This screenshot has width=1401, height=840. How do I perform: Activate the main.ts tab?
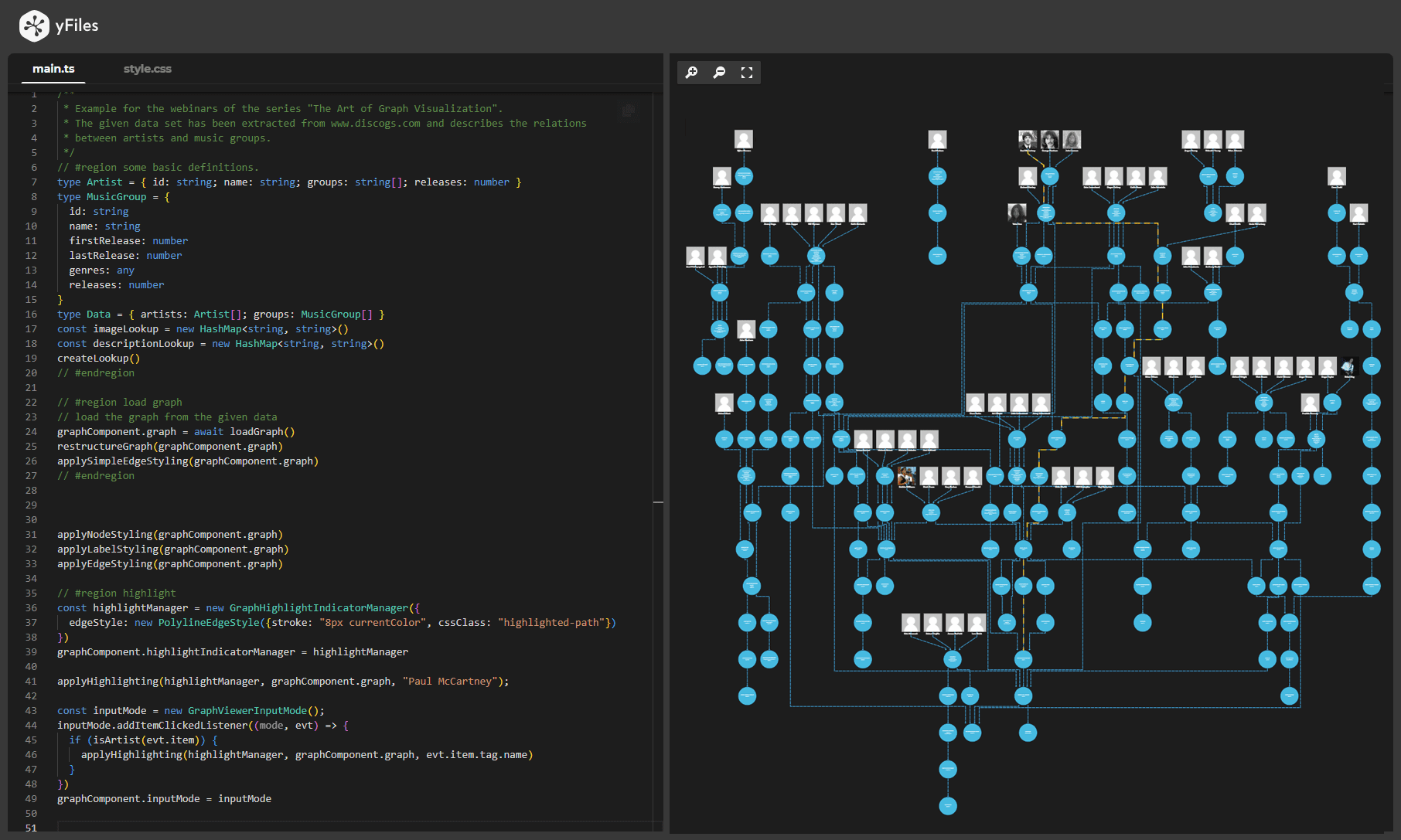tap(53, 68)
